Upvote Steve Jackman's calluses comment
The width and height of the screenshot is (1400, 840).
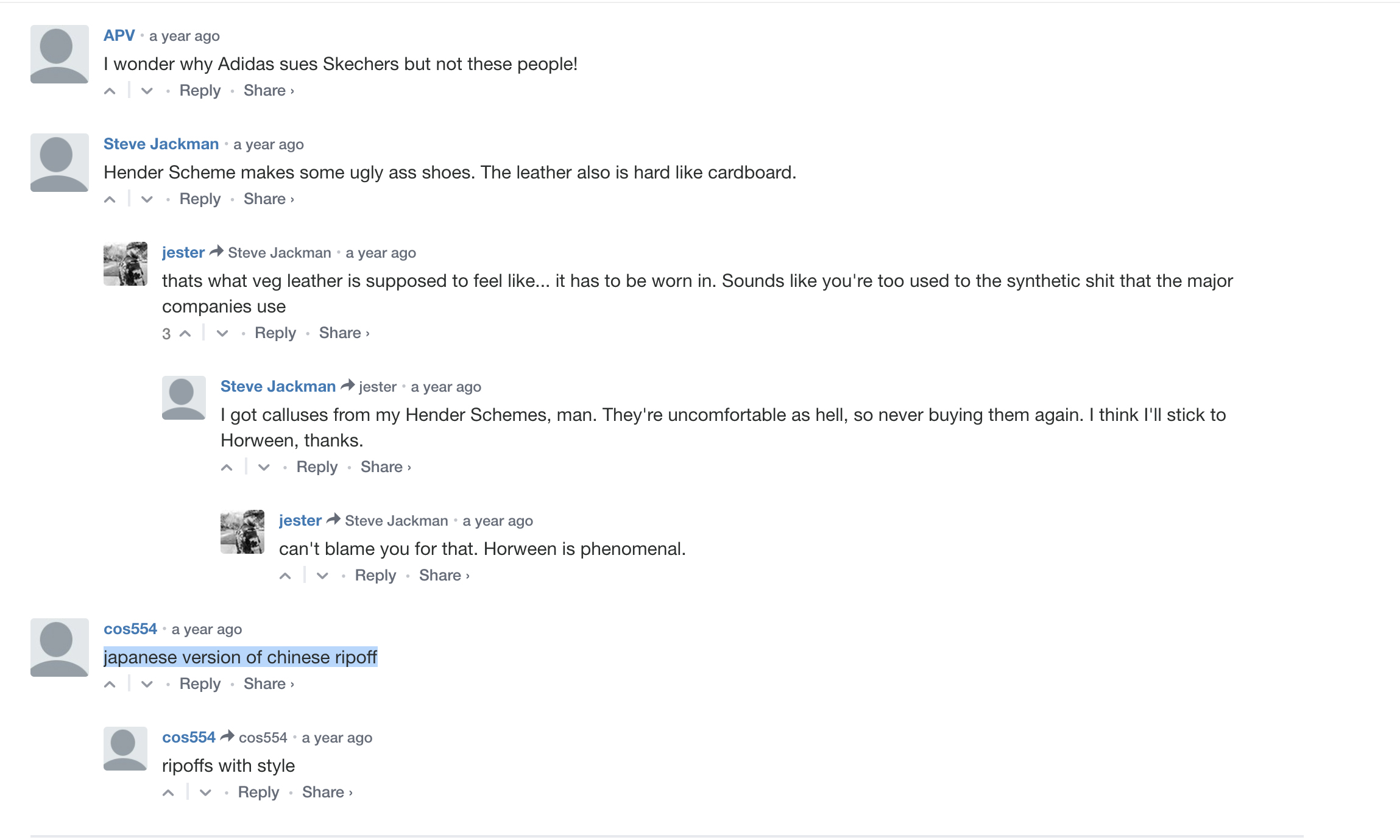pyautogui.click(x=227, y=468)
